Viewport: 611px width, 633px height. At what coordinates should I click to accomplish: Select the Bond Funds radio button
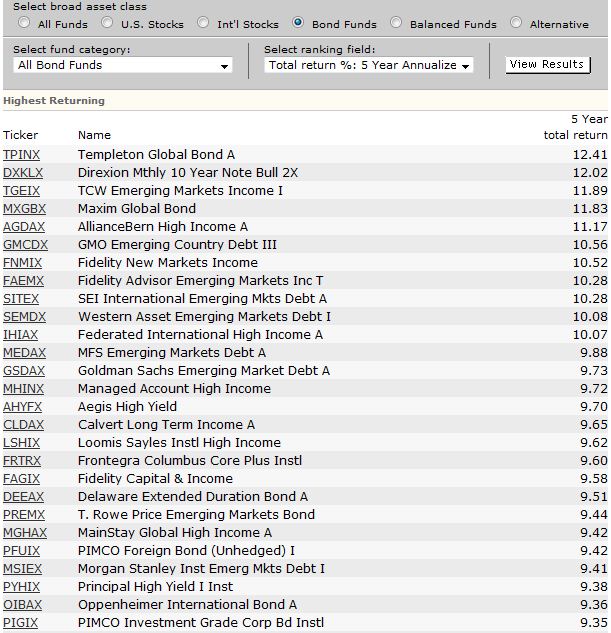(298, 23)
